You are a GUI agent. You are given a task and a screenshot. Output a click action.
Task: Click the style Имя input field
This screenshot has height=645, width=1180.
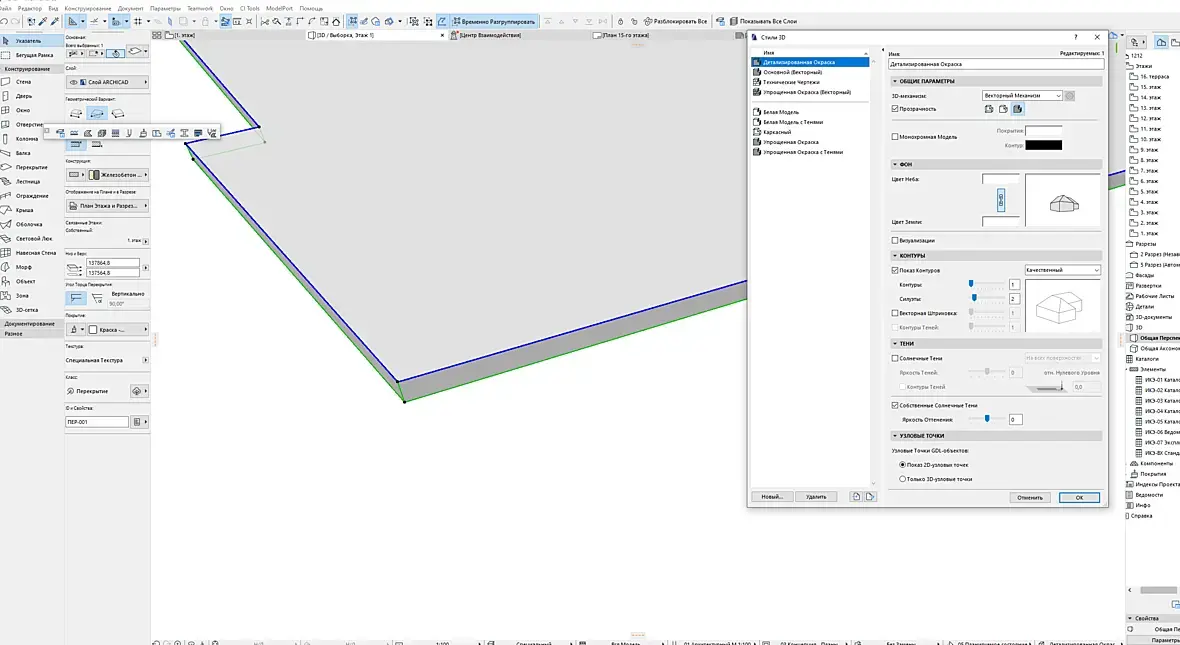[996, 64]
